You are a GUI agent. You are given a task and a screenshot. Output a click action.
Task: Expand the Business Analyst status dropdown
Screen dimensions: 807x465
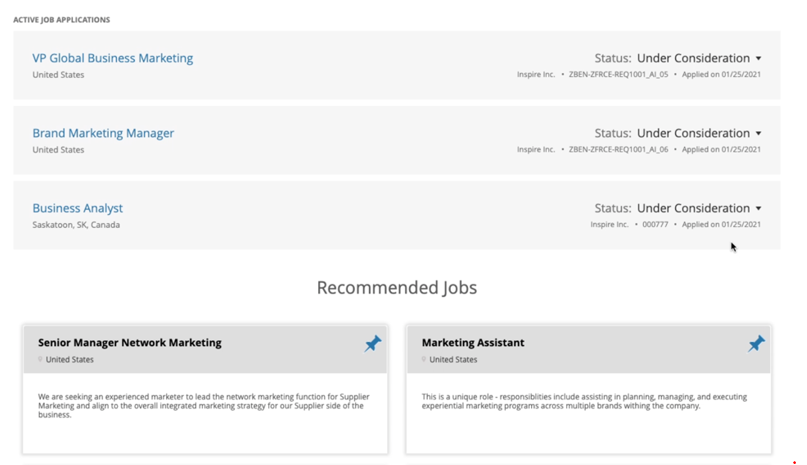coord(758,209)
